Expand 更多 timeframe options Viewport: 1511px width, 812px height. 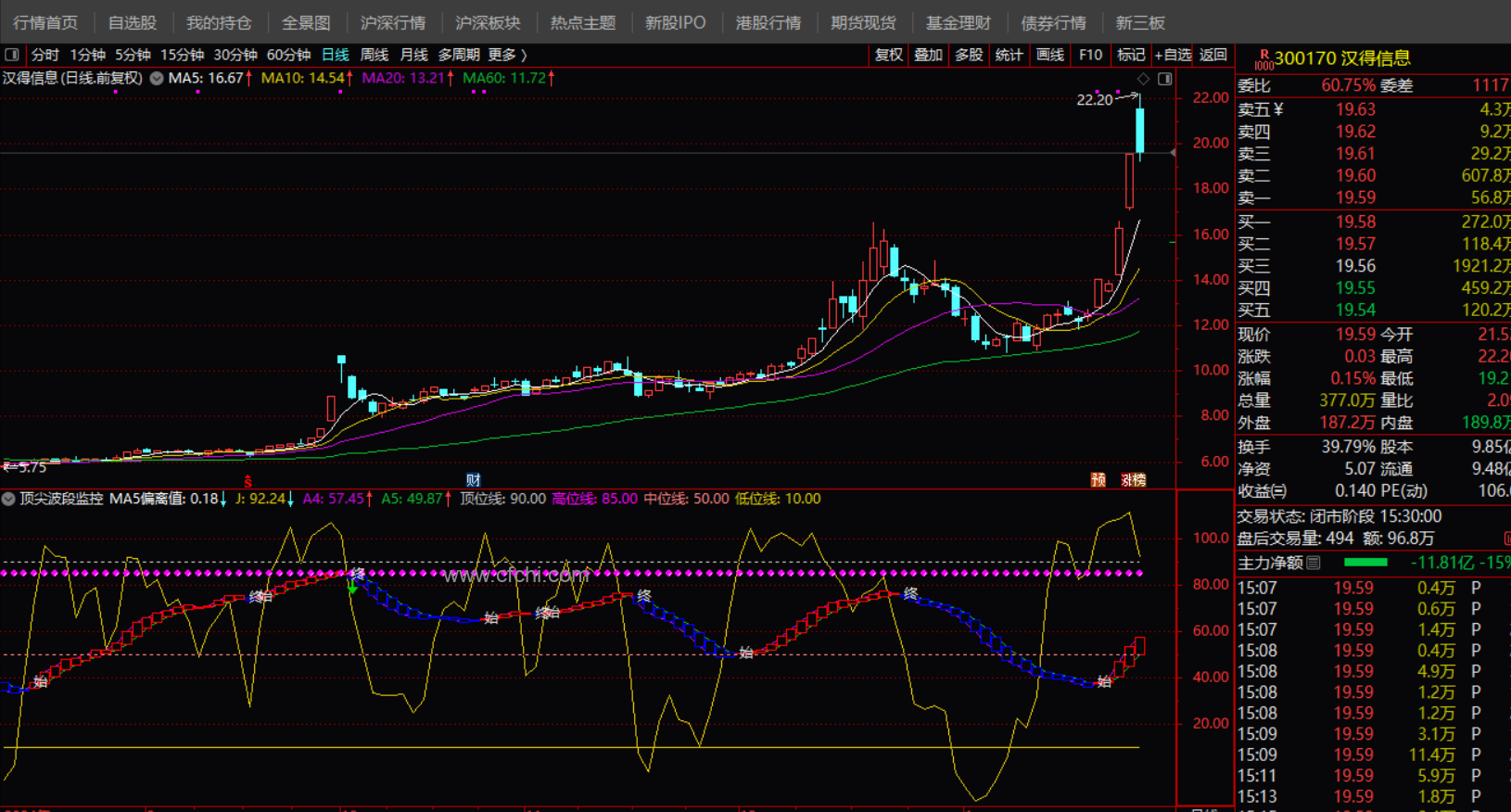click(x=507, y=55)
